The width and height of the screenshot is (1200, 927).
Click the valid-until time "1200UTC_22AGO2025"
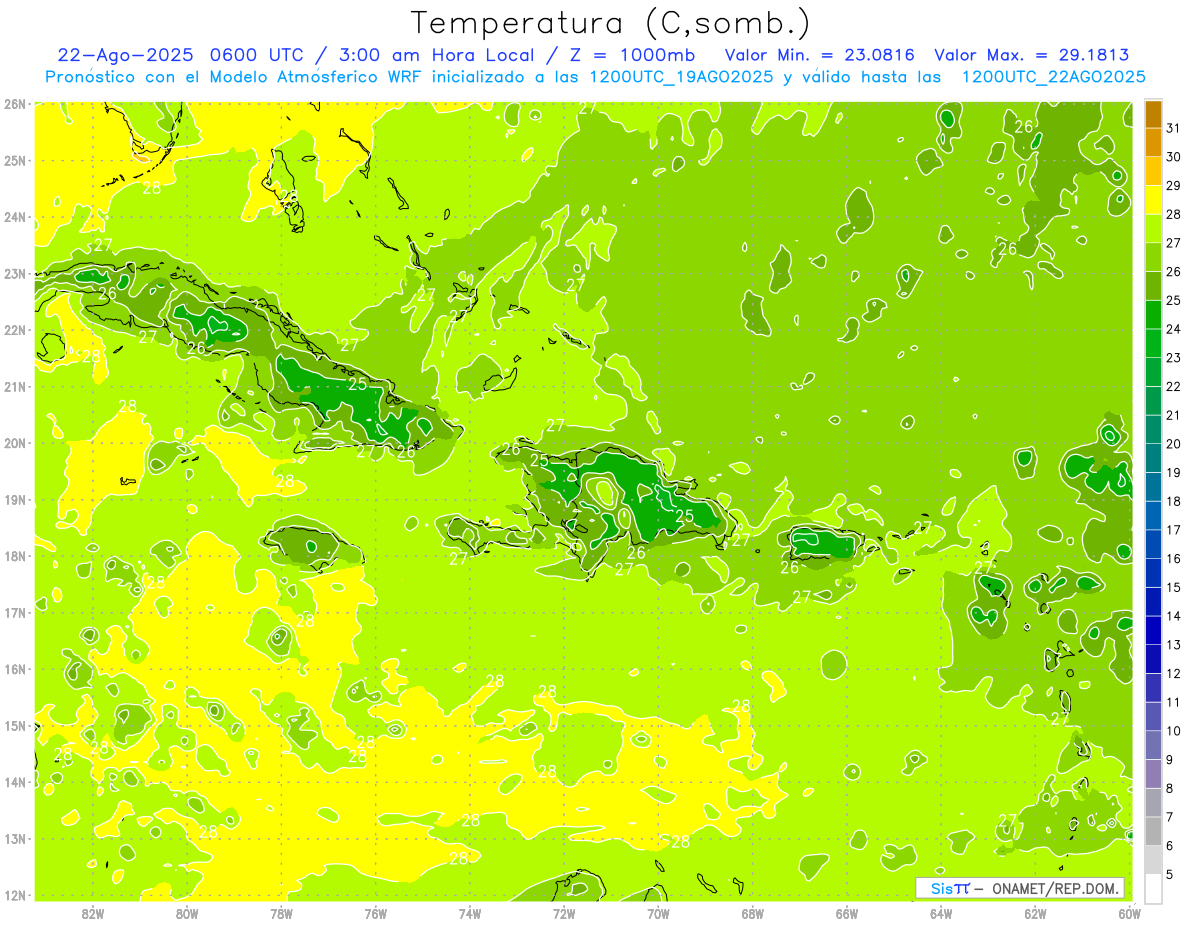point(1053,77)
